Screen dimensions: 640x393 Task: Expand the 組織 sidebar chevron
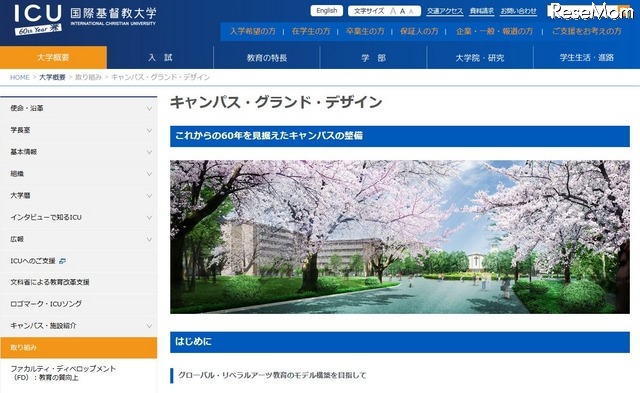pyautogui.click(x=149, y=174)
